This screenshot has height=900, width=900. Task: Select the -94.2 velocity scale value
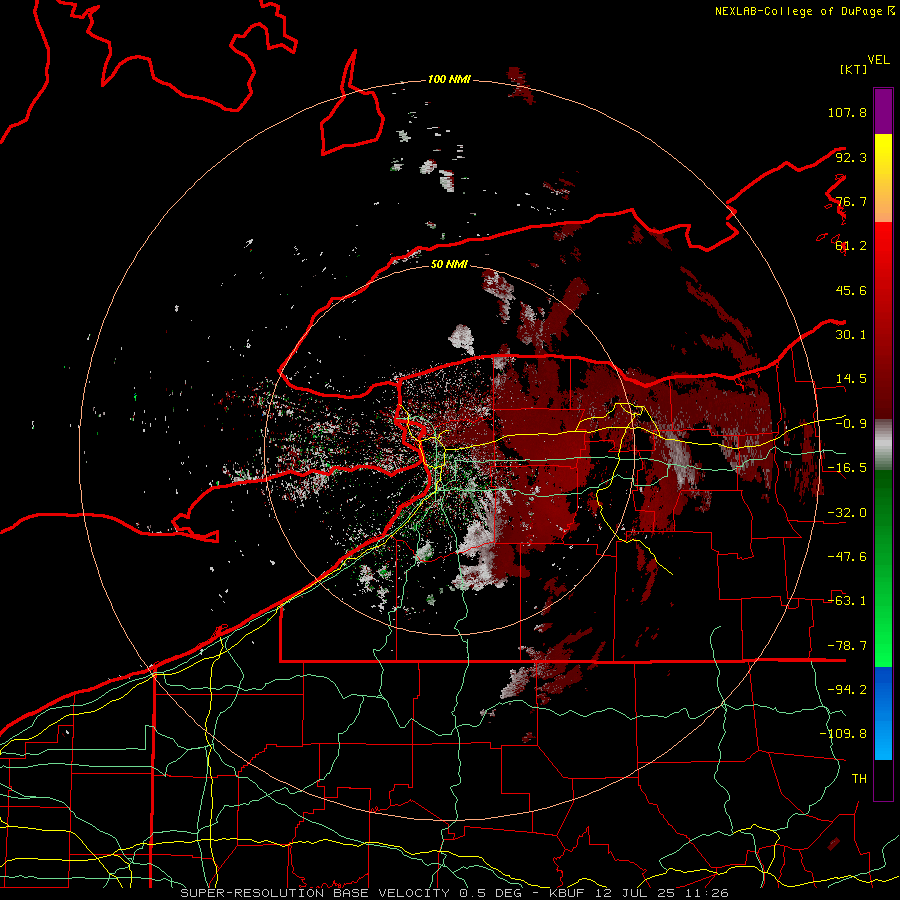click(847, 690)
